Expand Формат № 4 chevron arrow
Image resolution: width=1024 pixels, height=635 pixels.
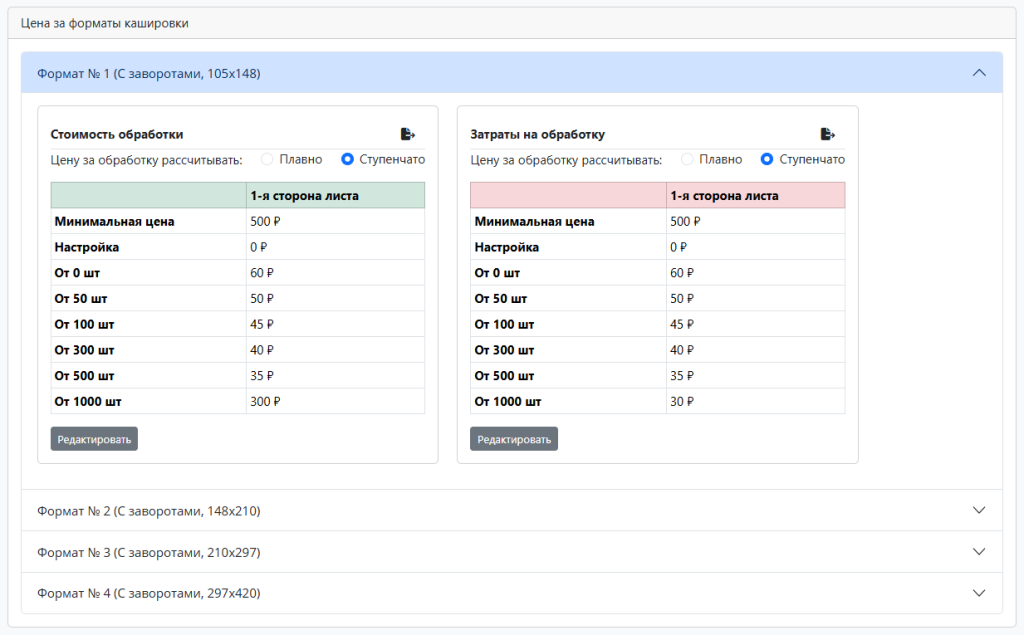[x=979, y=593]
